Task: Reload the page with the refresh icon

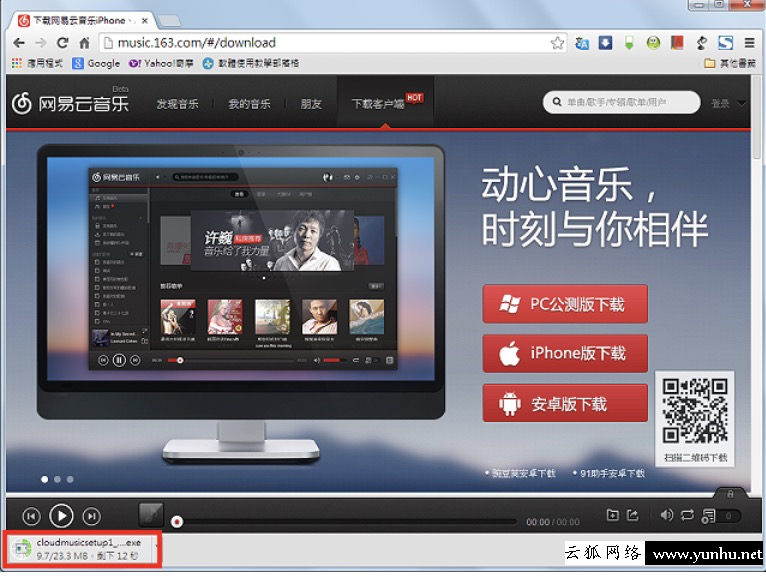Action: click(62, 43)
